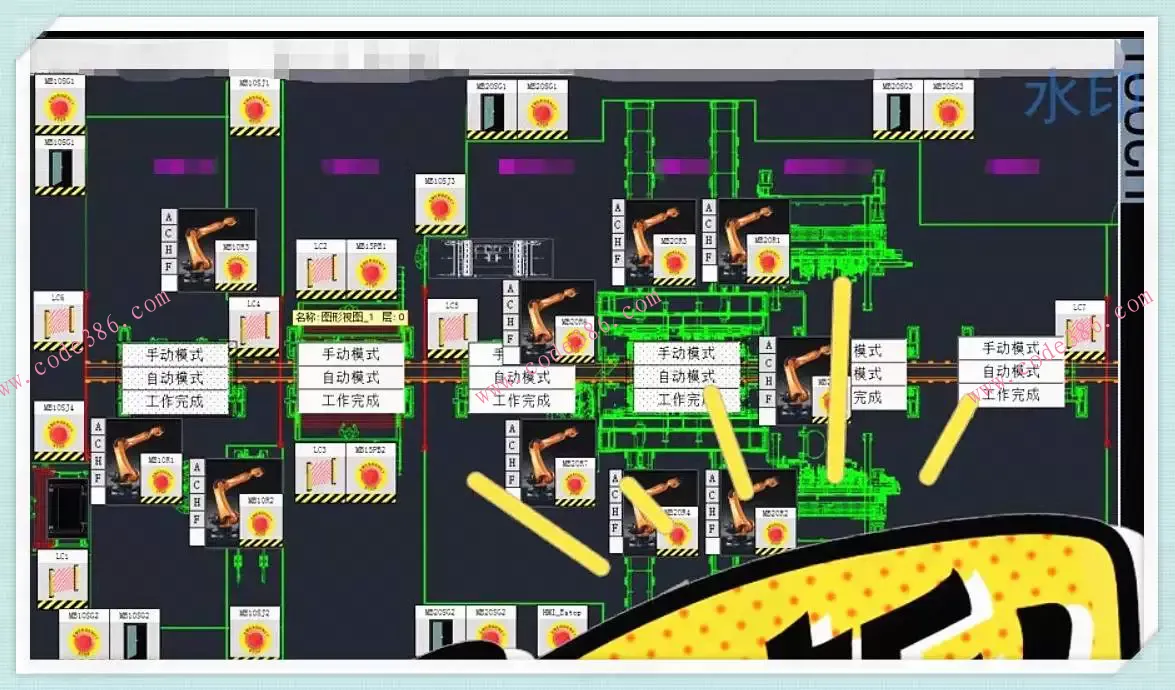This screenshot has width=1175, height=690.
Task: Select the H status cell of robot MB10R1
Action: pos(97,460)
